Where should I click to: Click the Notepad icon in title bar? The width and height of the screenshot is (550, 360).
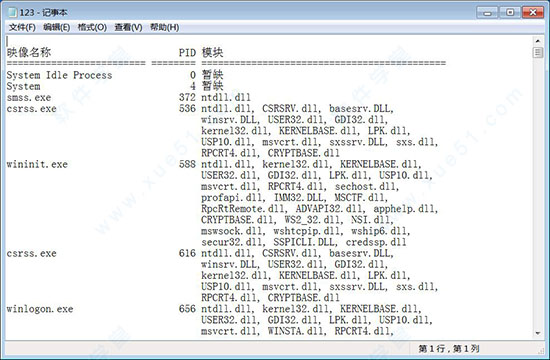pos(12,13)
